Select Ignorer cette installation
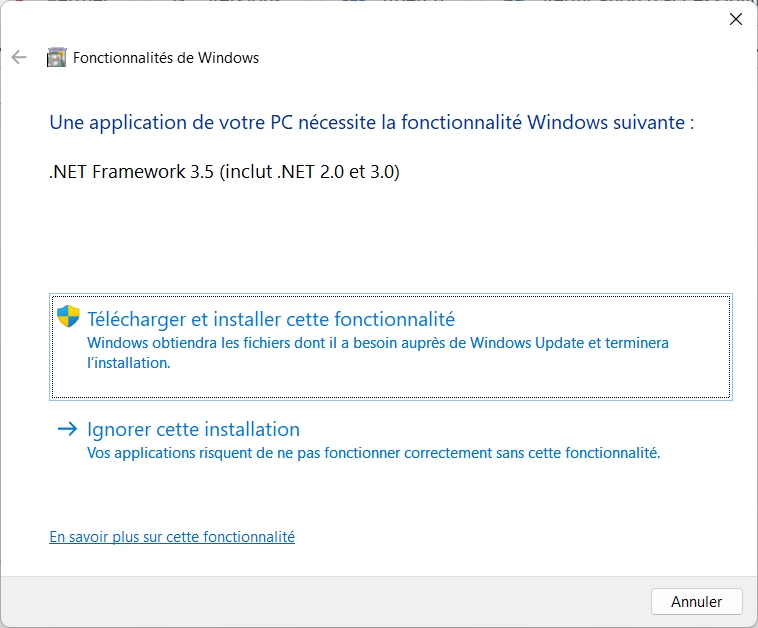This screenshot has height=628, width=758. 193,430
